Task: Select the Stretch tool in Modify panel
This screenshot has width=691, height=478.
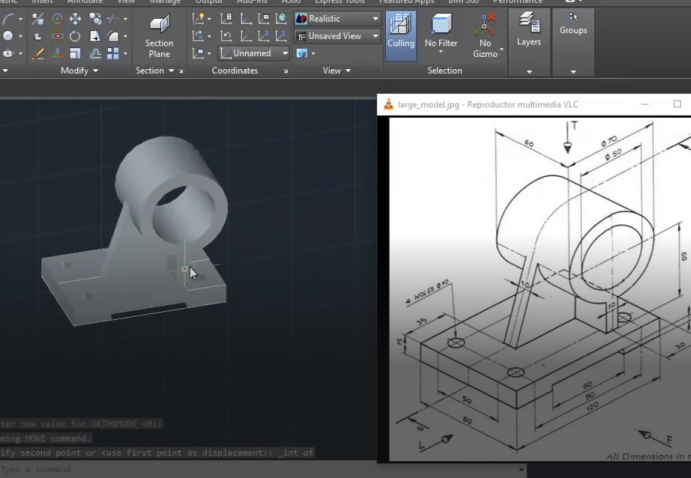Action: click(x=95, y=36)
